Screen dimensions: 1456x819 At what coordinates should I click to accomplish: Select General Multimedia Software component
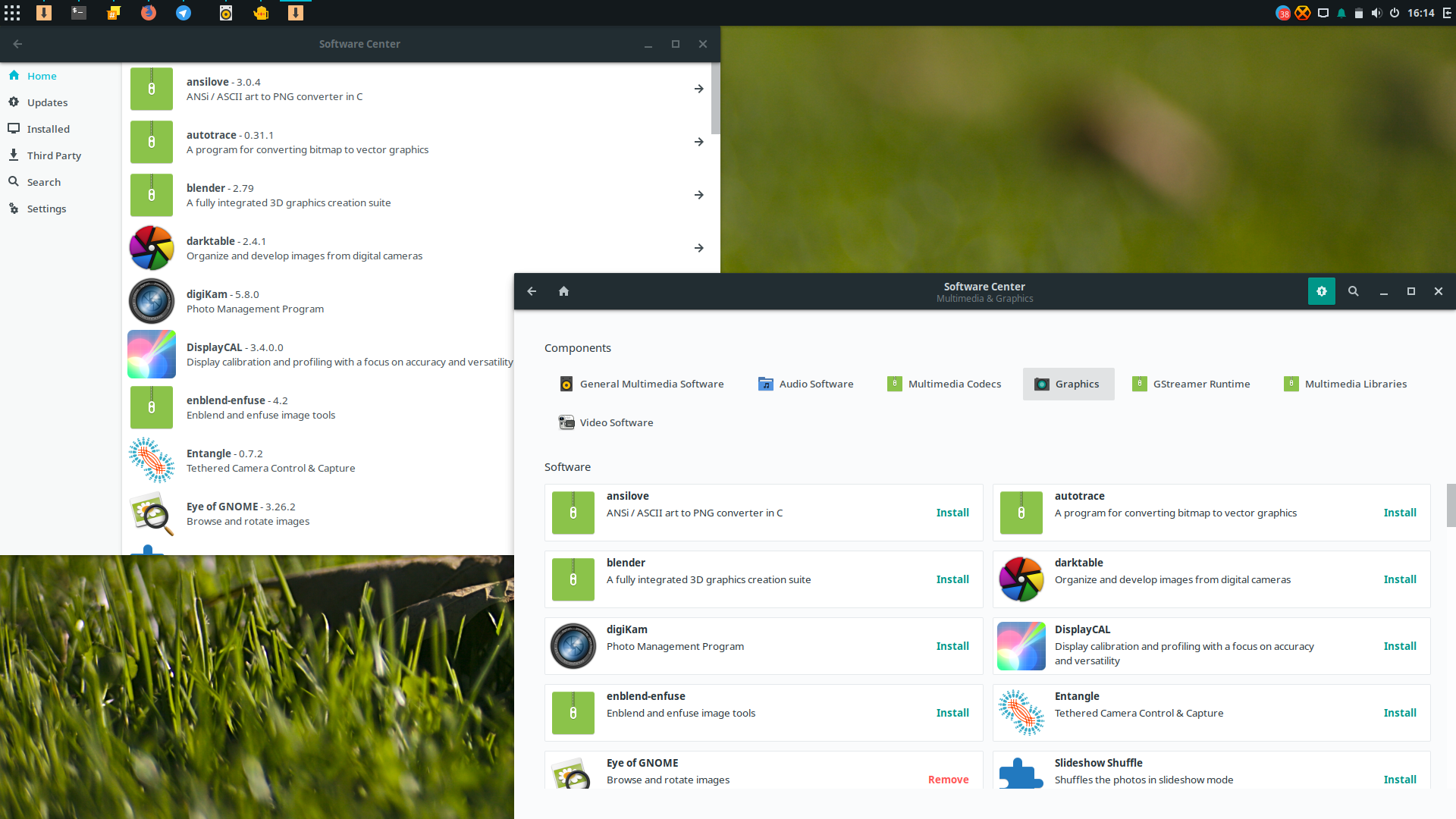click(642, 384)
